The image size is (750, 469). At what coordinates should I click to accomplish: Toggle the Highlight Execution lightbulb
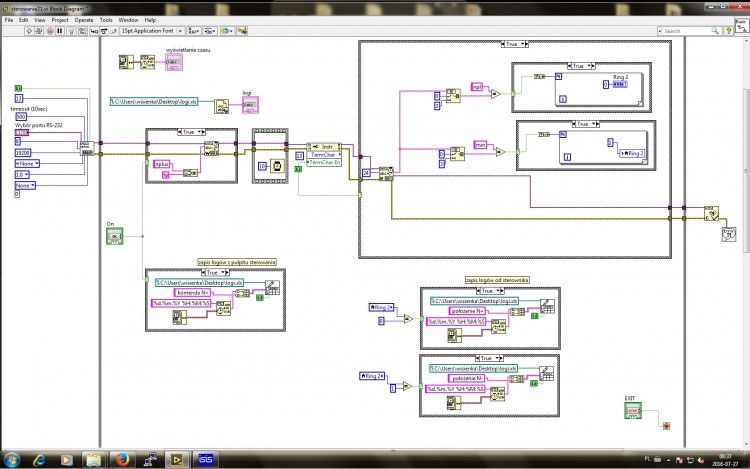point(71,31)
